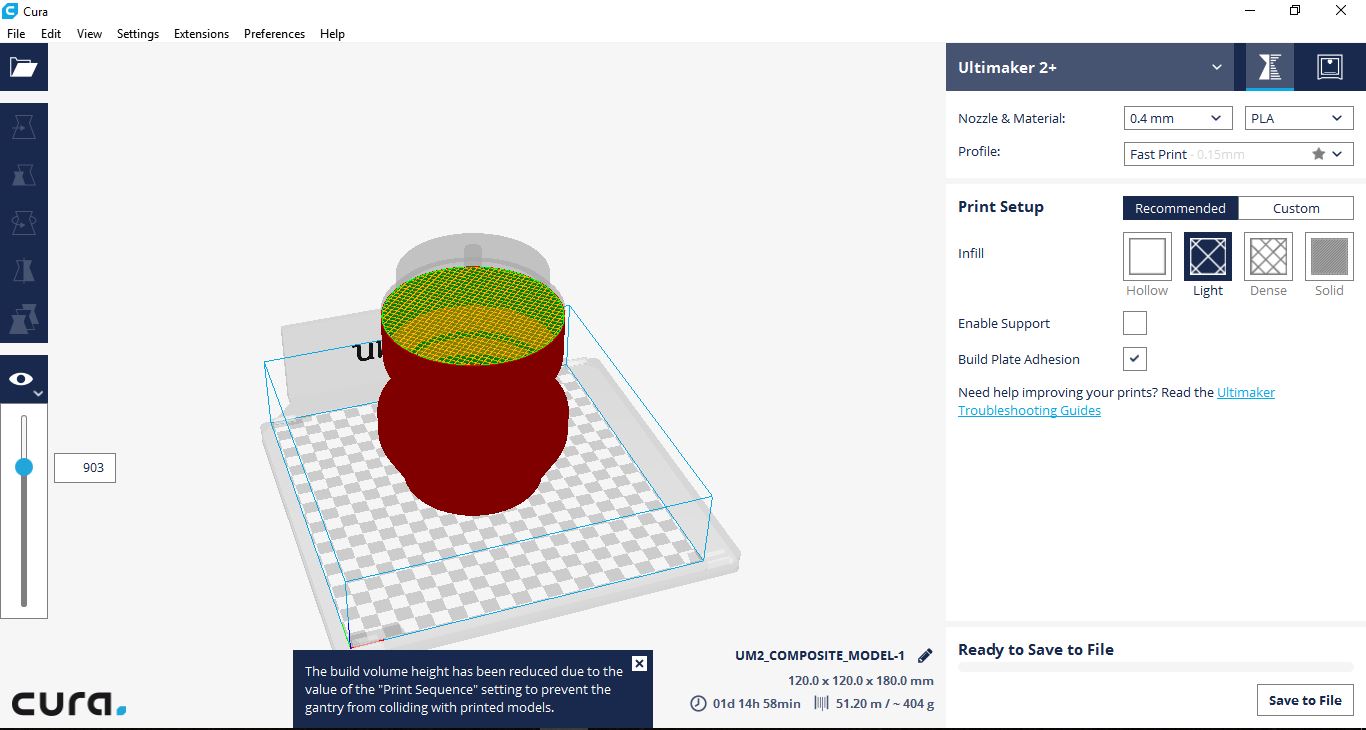The width and height of the screenshot is (1366, 730).
Task: Click the pencil icon to rename job
Action: click(x=925, y=656)
